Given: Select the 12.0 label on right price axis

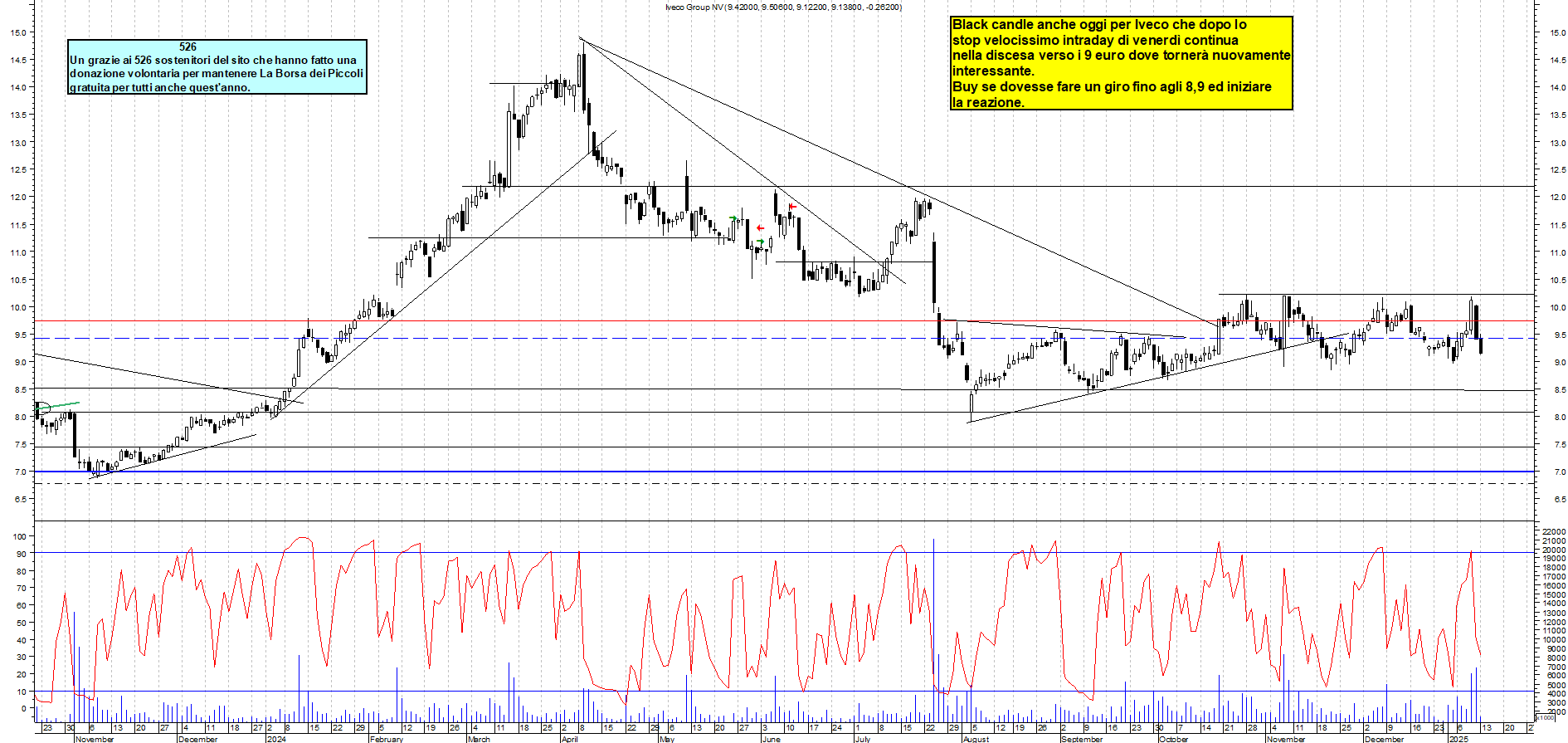Looking at the screenshot, I should [1557, 198].
